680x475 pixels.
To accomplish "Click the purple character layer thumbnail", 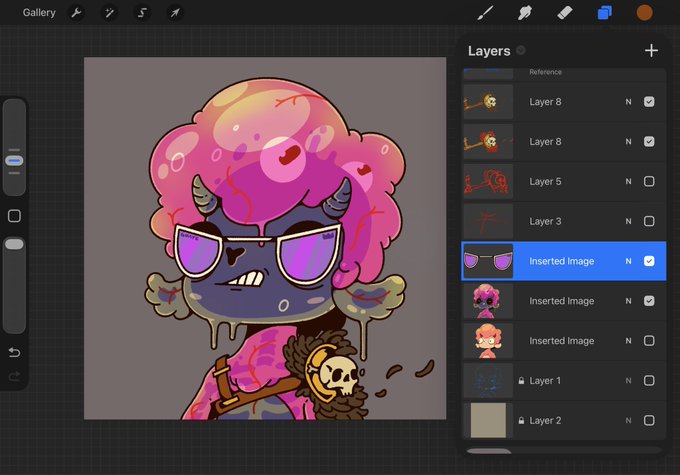I will pos(488,301).
